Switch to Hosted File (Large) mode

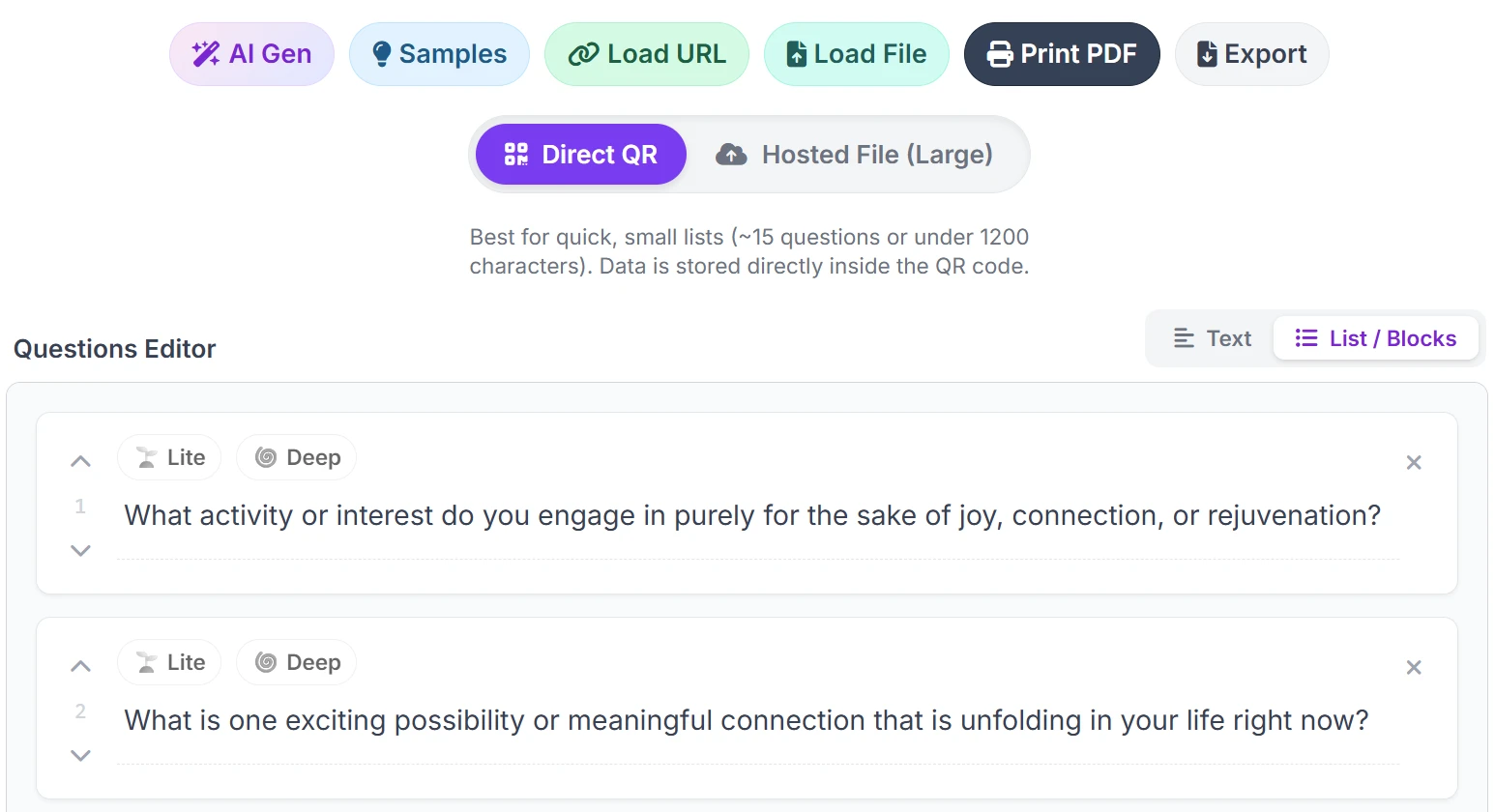(x=854, y=155)
